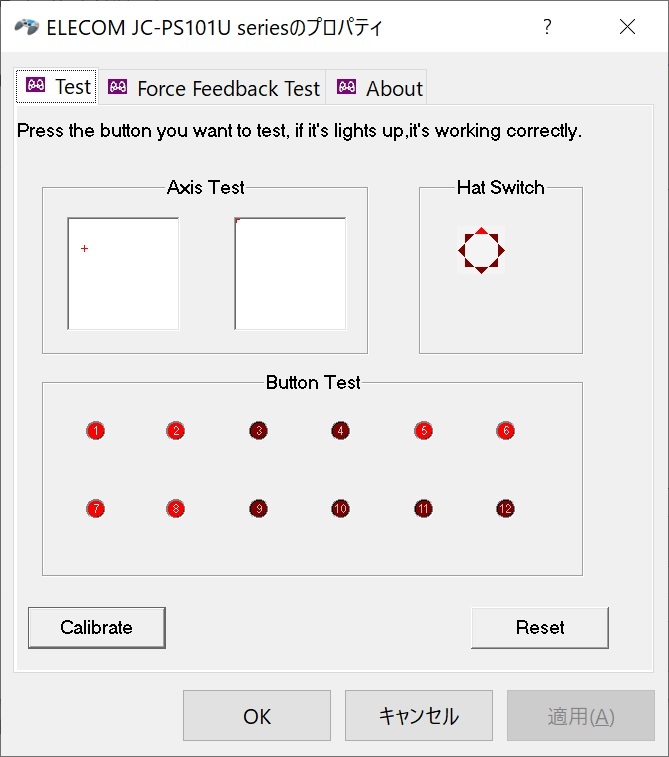Select button indicator number 12
Viewport: 669px width, 757px height.
click(505, 508)
